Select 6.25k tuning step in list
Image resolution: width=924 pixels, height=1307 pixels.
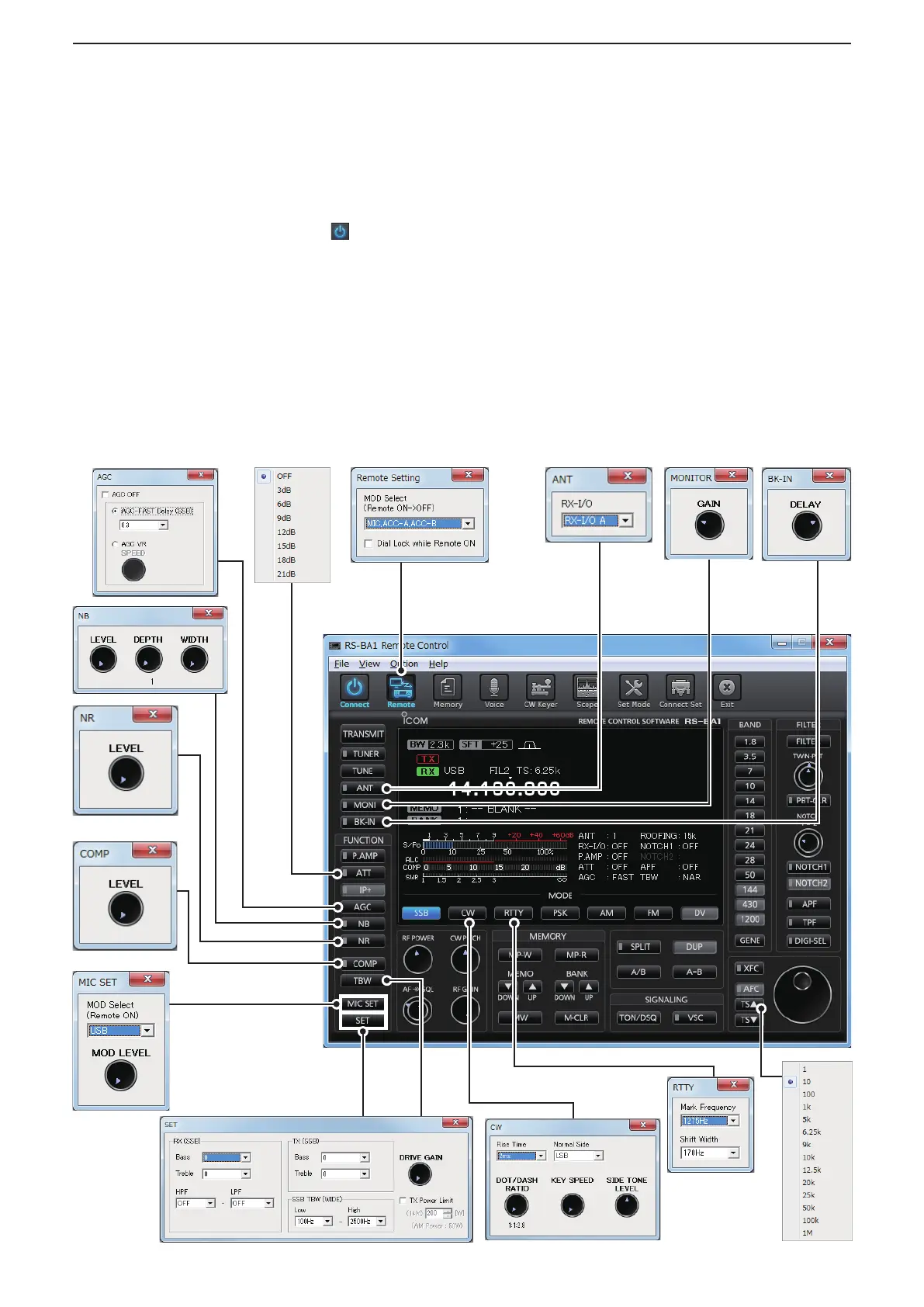(x=812, y=1132)
